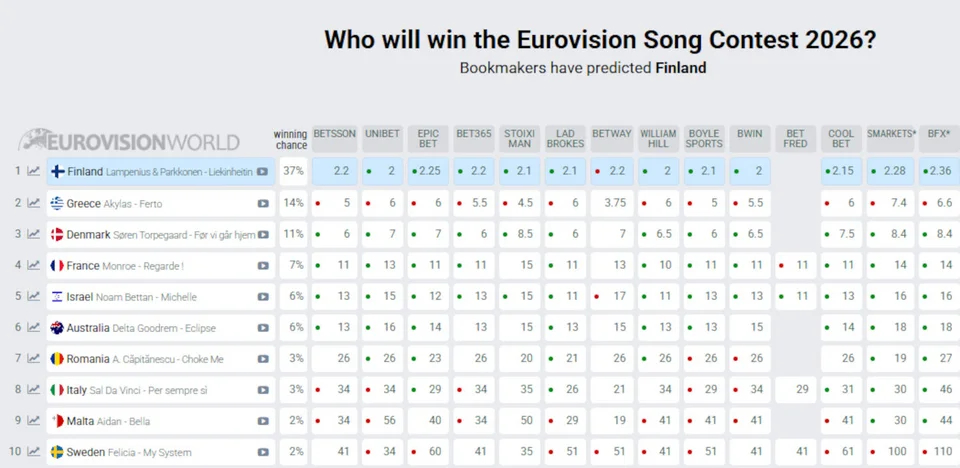The image size is (960, 468).
Task: Play Sweden's My System video icon
Action: tap(263, 453)
